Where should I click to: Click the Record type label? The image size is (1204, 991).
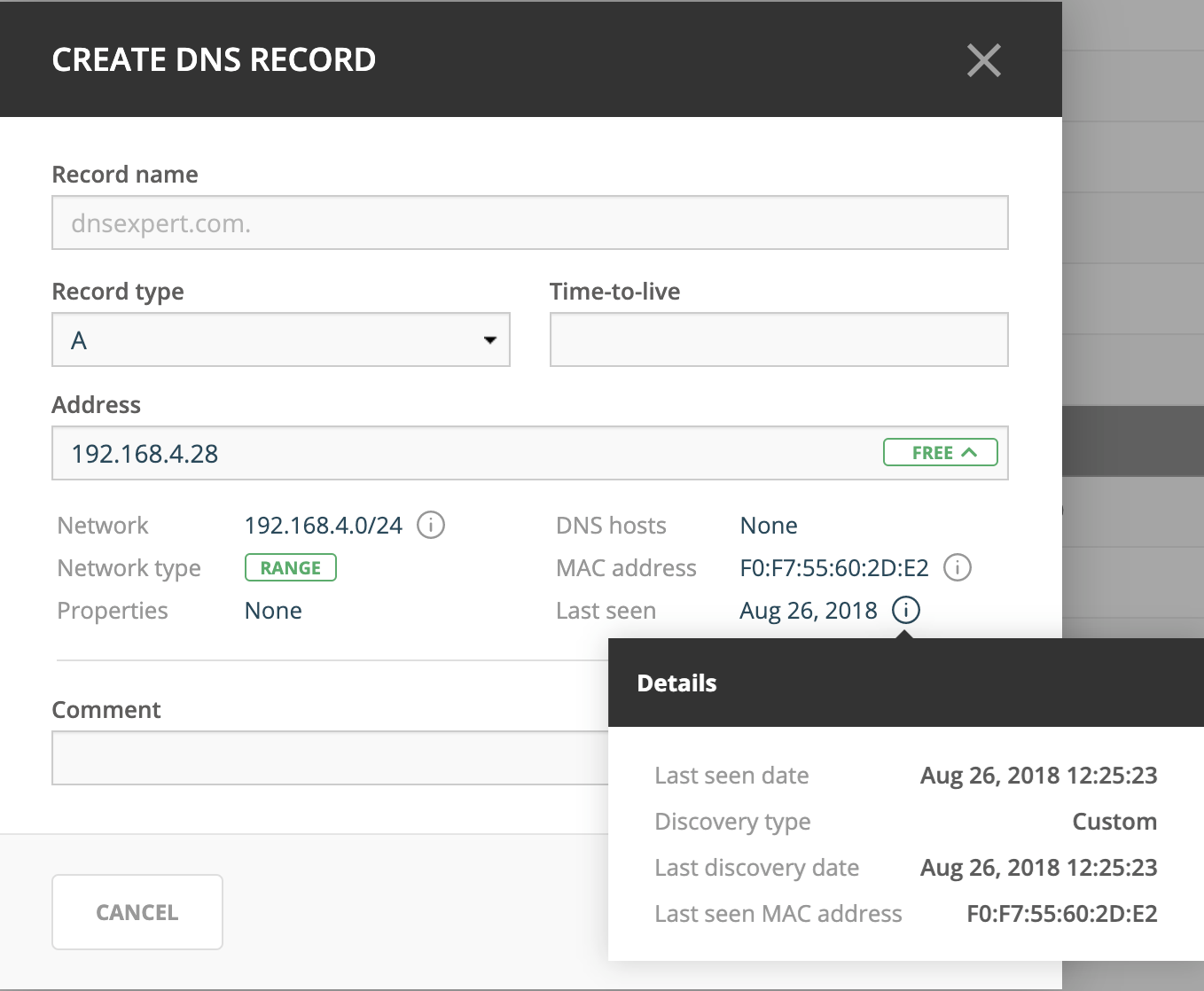pos(118,292)
